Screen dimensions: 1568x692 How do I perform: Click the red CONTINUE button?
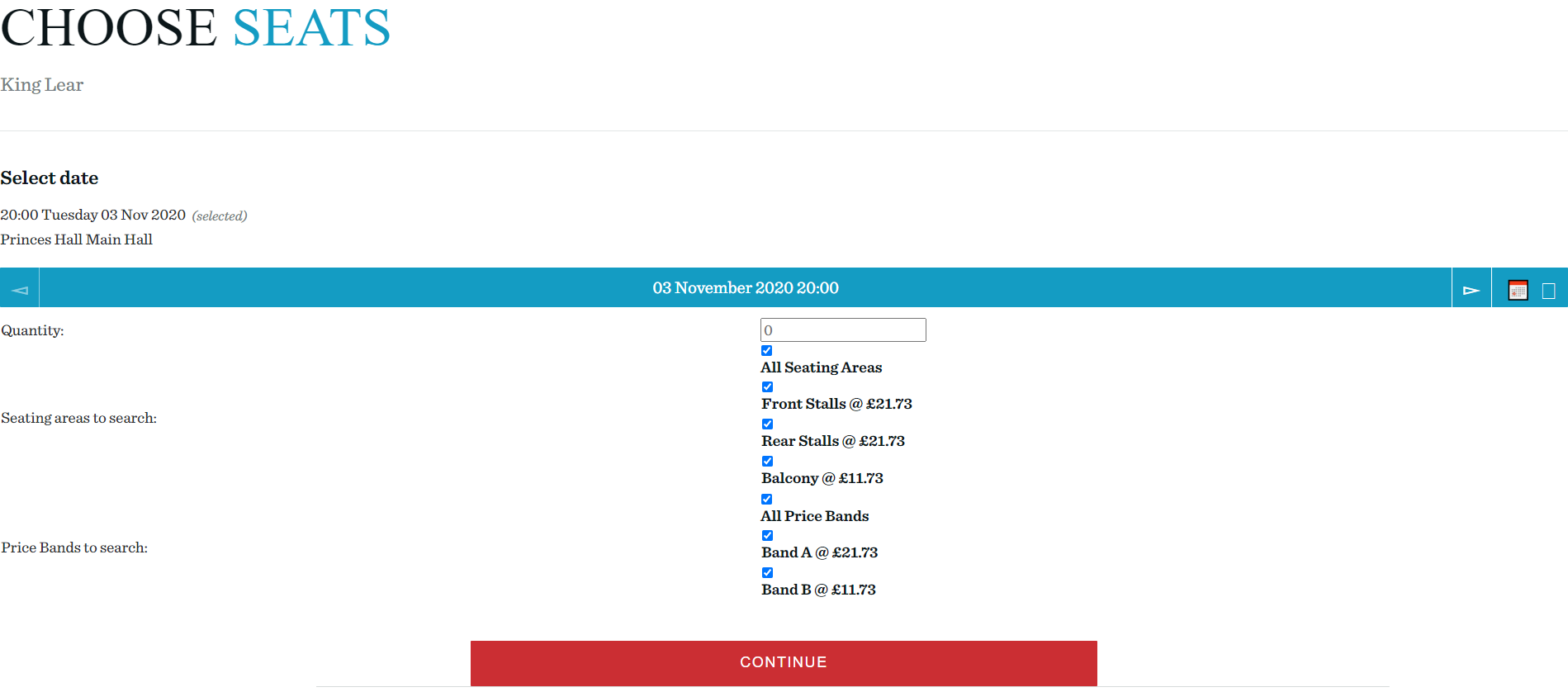(x=784, y=663)
